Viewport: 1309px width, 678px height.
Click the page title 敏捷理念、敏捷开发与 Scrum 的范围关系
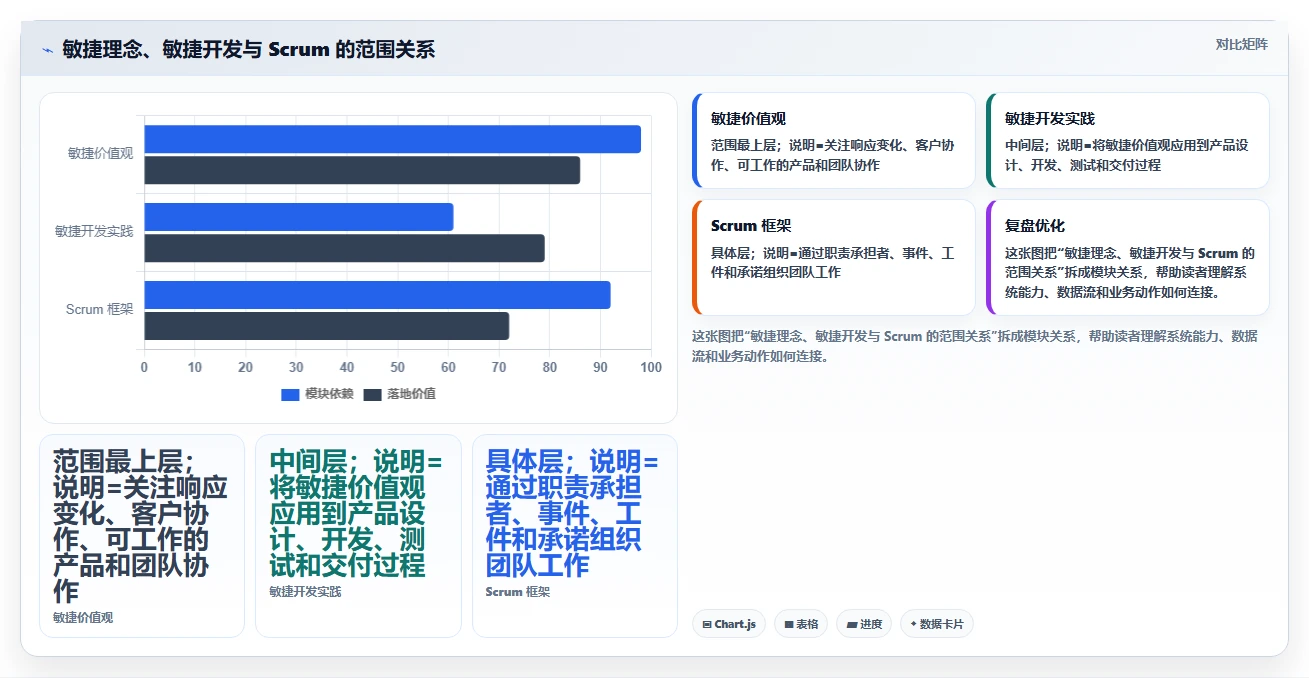[249, 50]
